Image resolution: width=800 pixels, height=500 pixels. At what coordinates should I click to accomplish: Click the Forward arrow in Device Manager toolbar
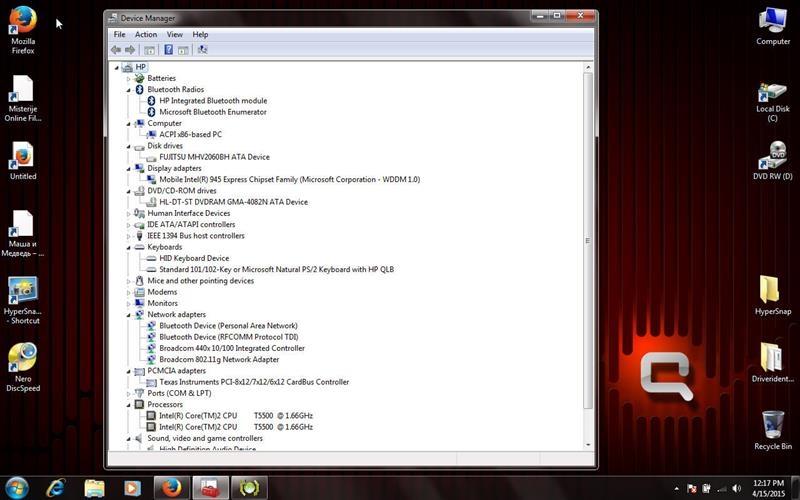click(130, 49)
